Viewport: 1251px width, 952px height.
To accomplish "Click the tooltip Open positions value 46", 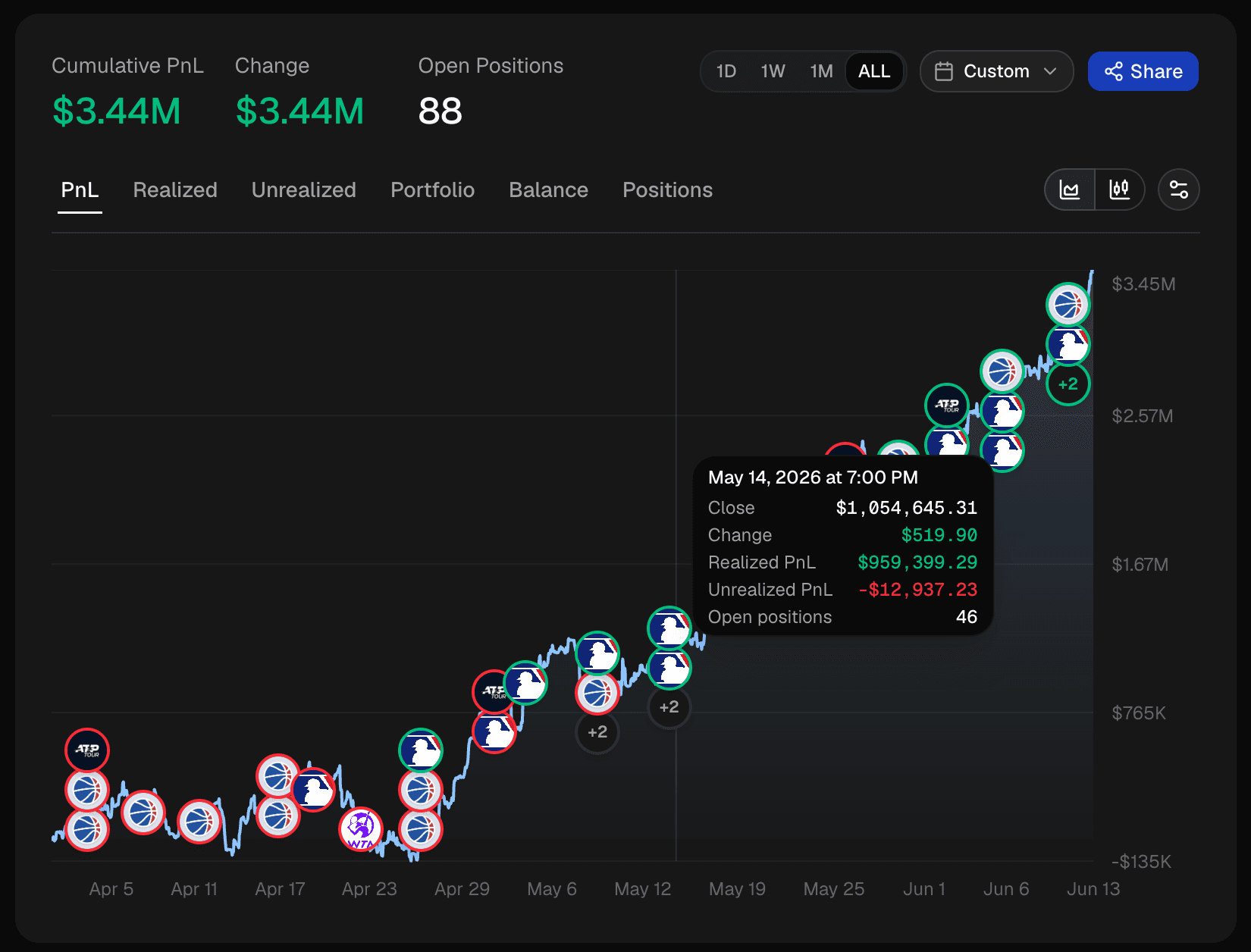I will [x=967, y=617].
